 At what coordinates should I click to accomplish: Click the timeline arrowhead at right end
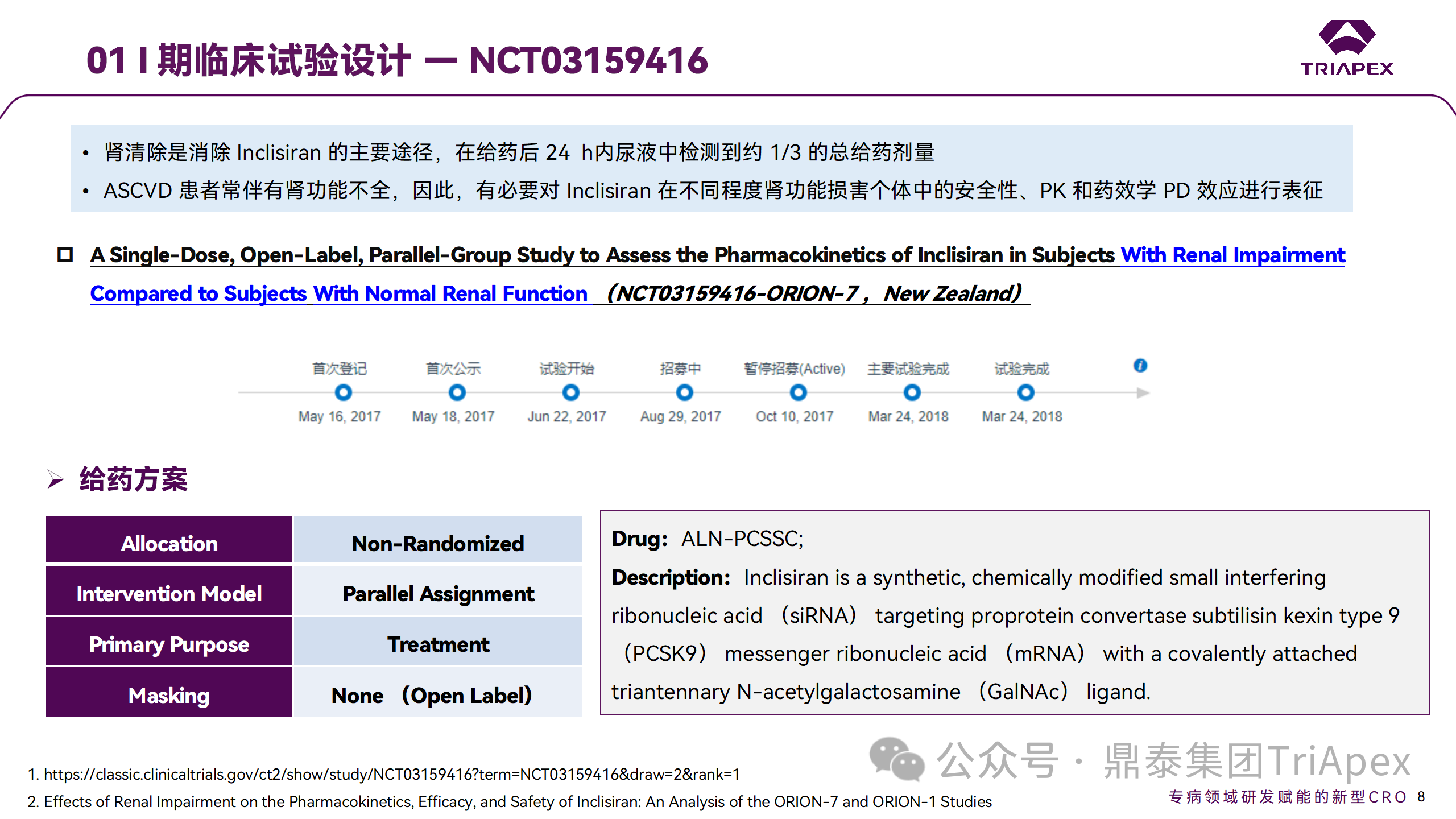click(1142, 393)
